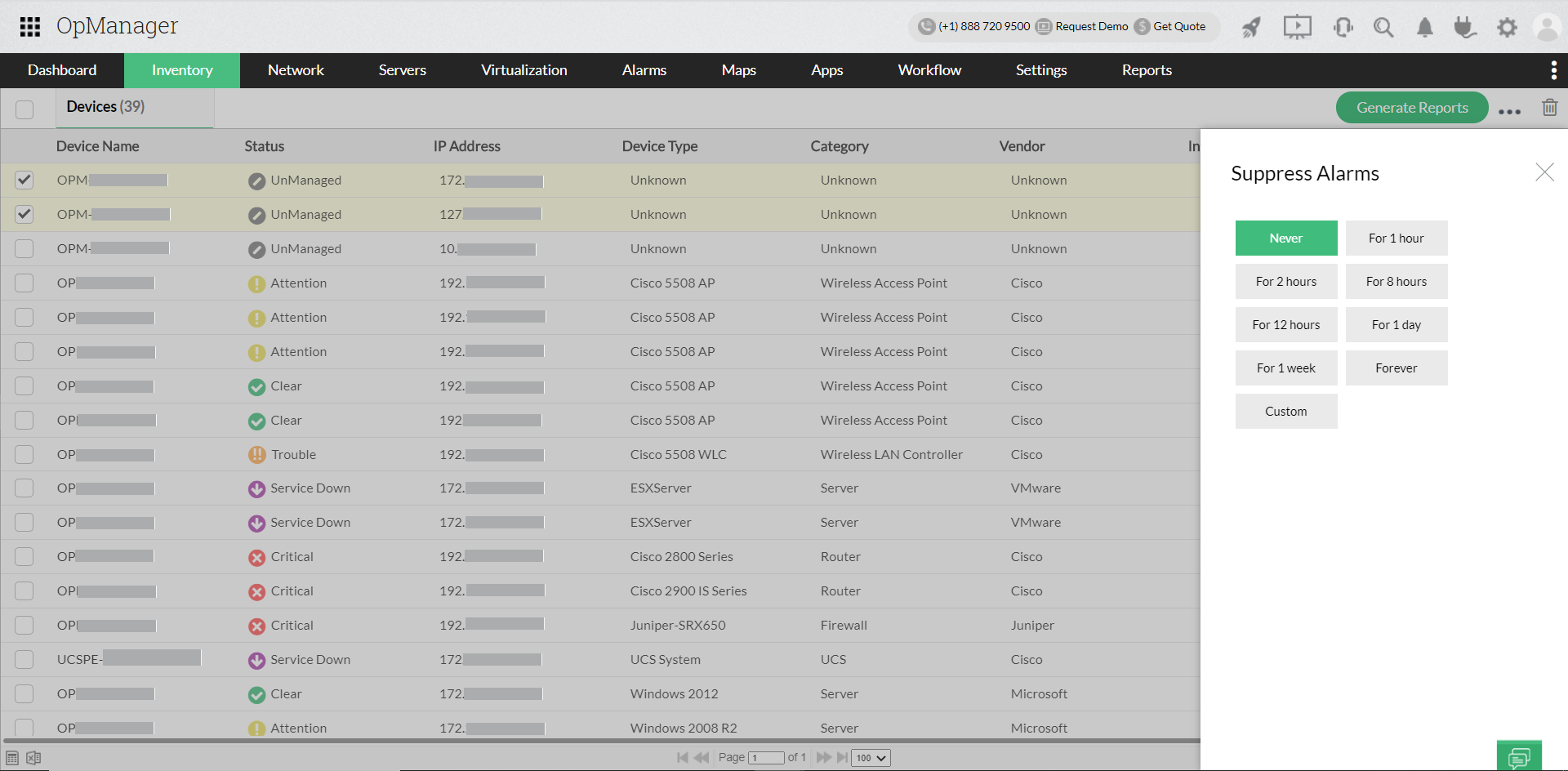1568x771 pixels.
Task: Check the UCSPE device row checkbox
Action: pyautogui.click(x=24, y=659)
